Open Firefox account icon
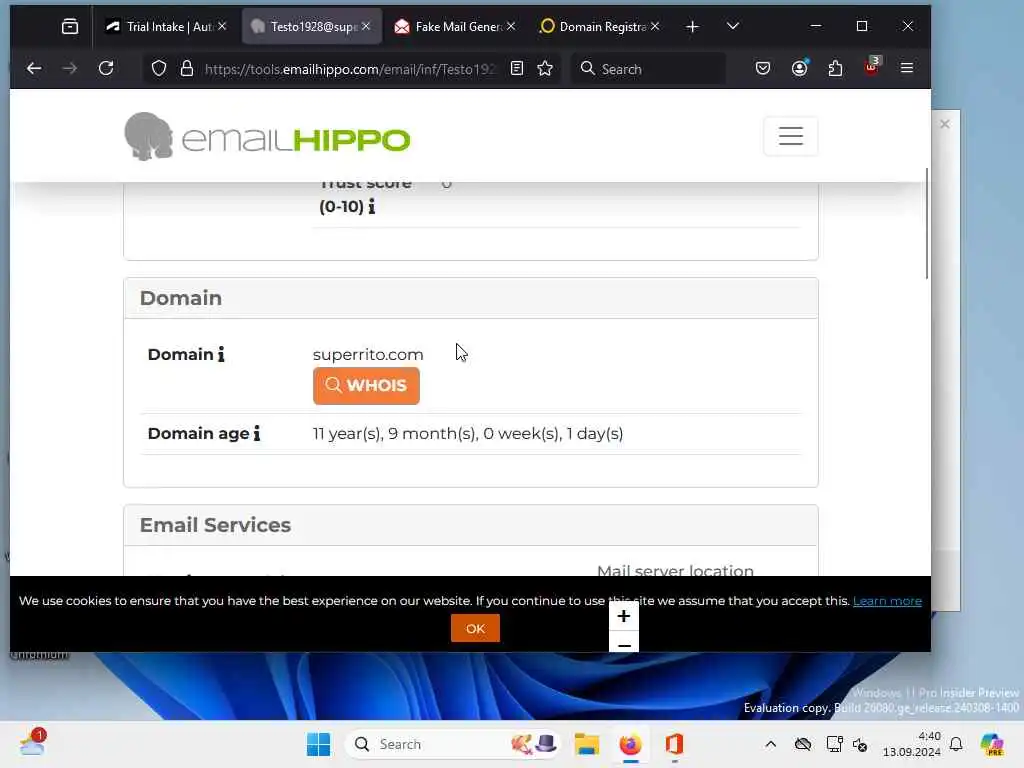The image size is (1024, 768). 799,69
